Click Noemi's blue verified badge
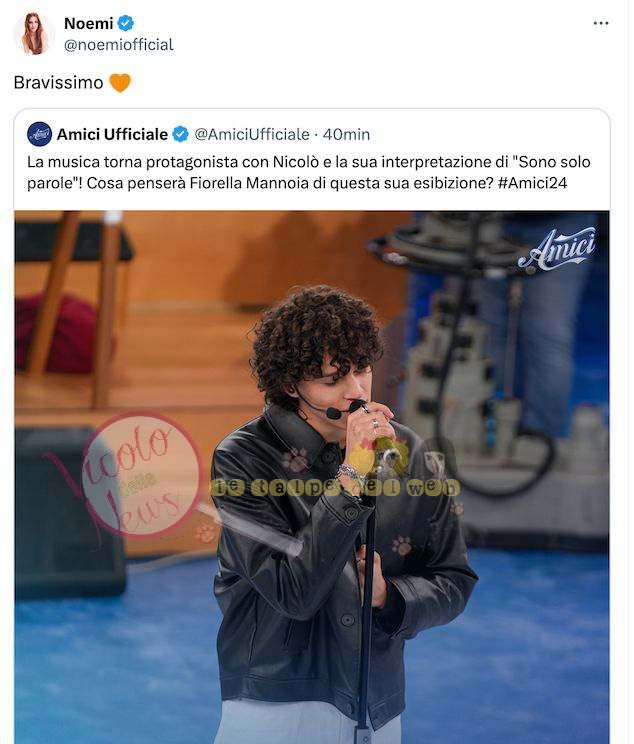 point(126,23)
